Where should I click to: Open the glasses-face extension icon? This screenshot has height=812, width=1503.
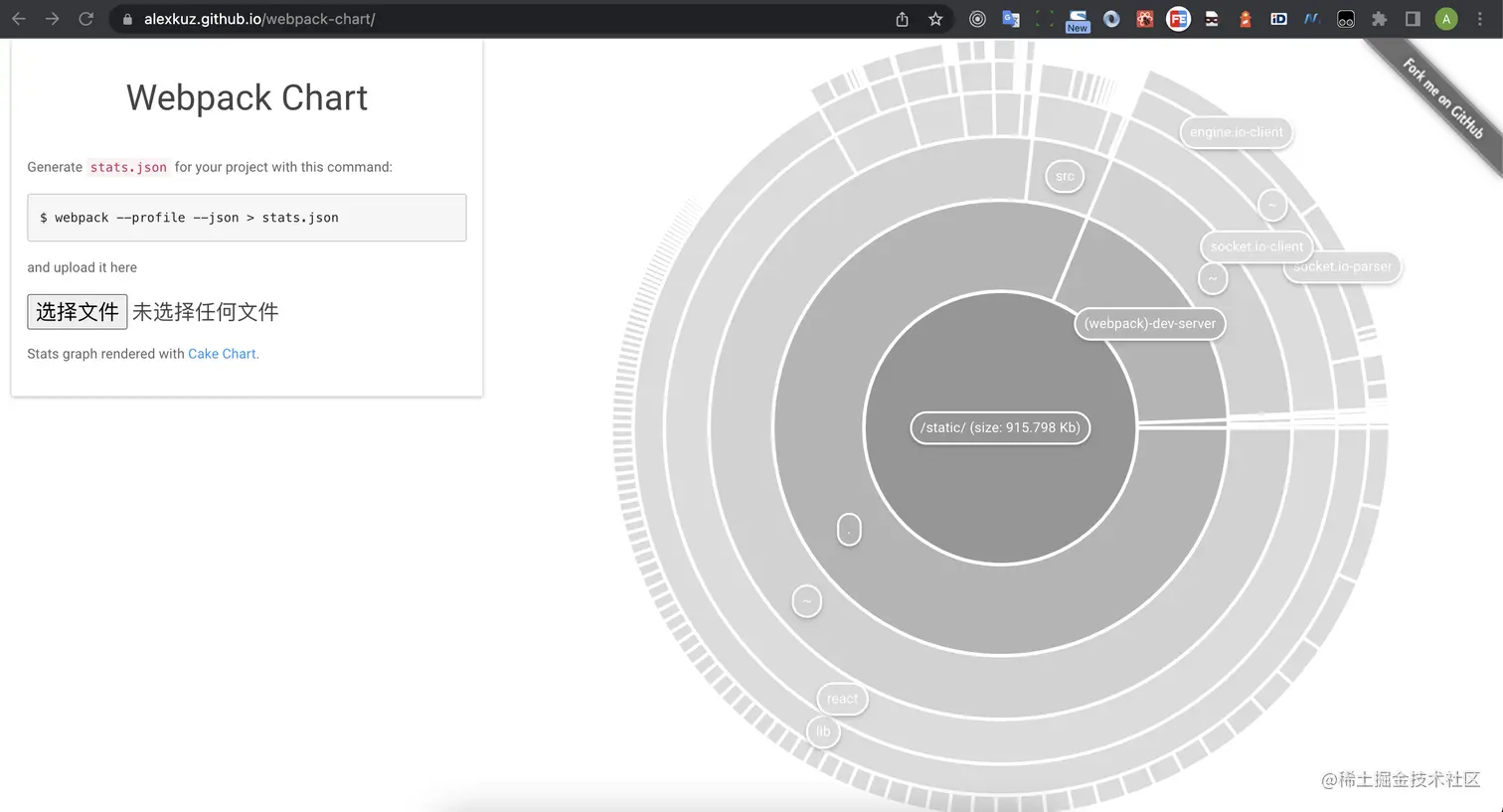(x=1346, y=19)
